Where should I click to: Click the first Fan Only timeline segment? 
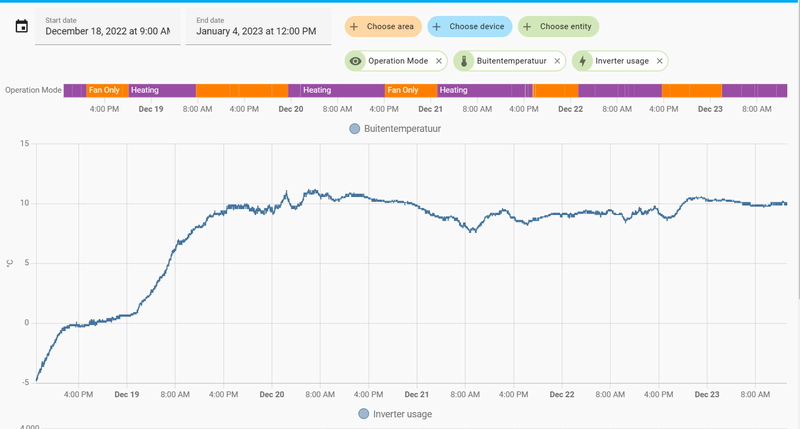click(105, 90)
